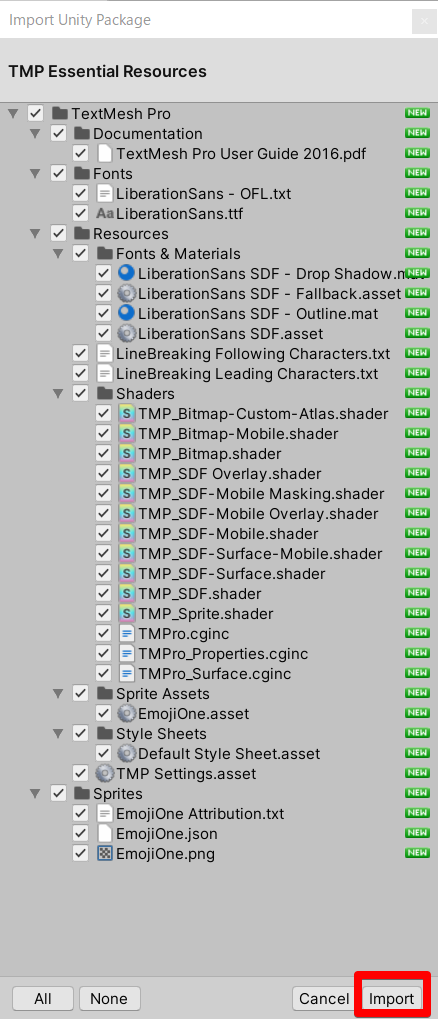Collapse the Resources folder arrow
Image resolution: width=438 pixels, height=1021 pixels.
35,234
